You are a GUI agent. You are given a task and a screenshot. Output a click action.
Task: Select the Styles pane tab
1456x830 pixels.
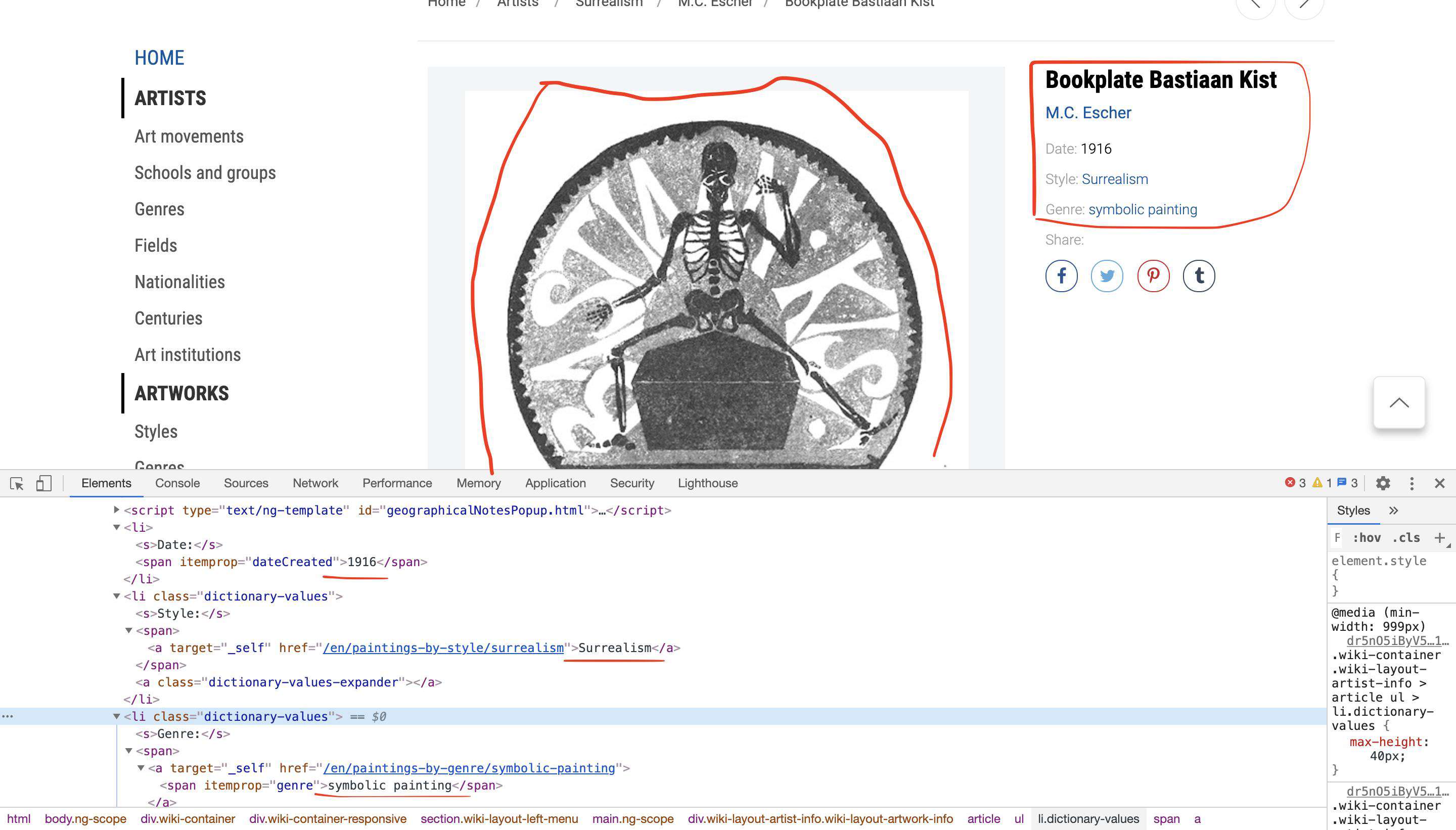coord(1353,511)
